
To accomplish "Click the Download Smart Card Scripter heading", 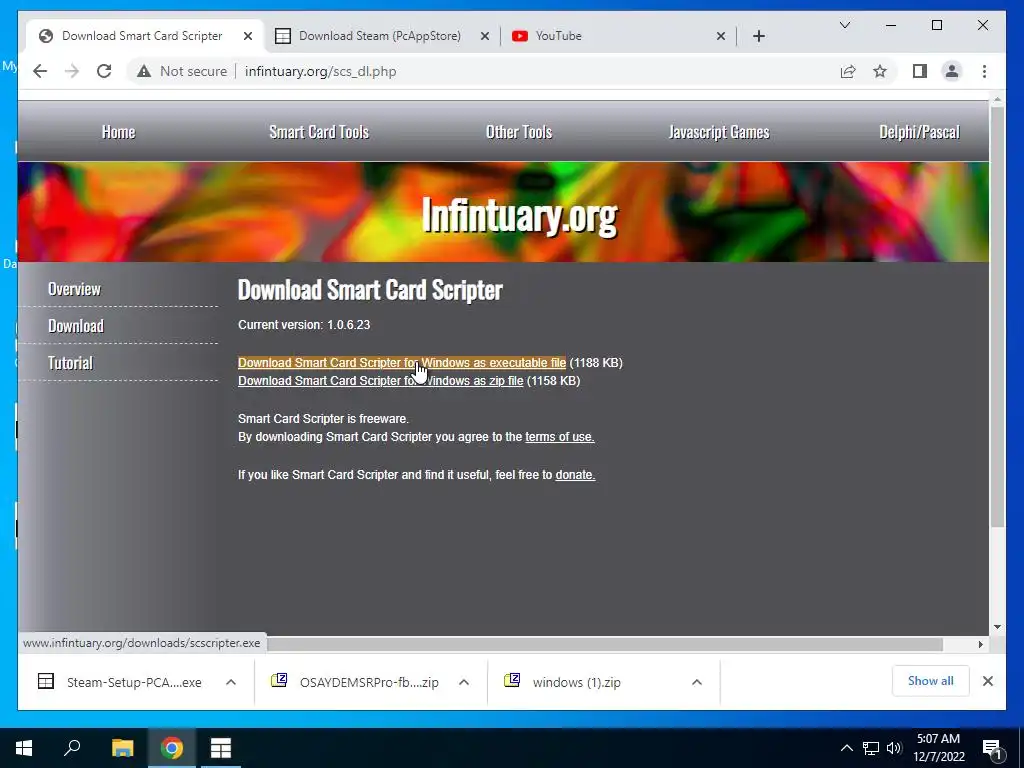I will pos(370,289).
